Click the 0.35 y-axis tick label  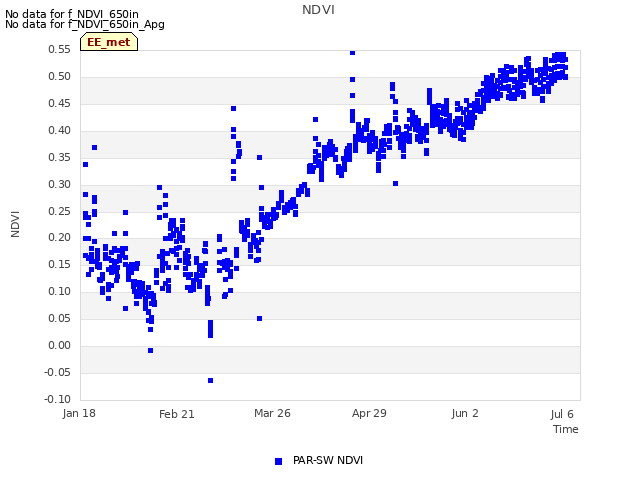[60, 157]
